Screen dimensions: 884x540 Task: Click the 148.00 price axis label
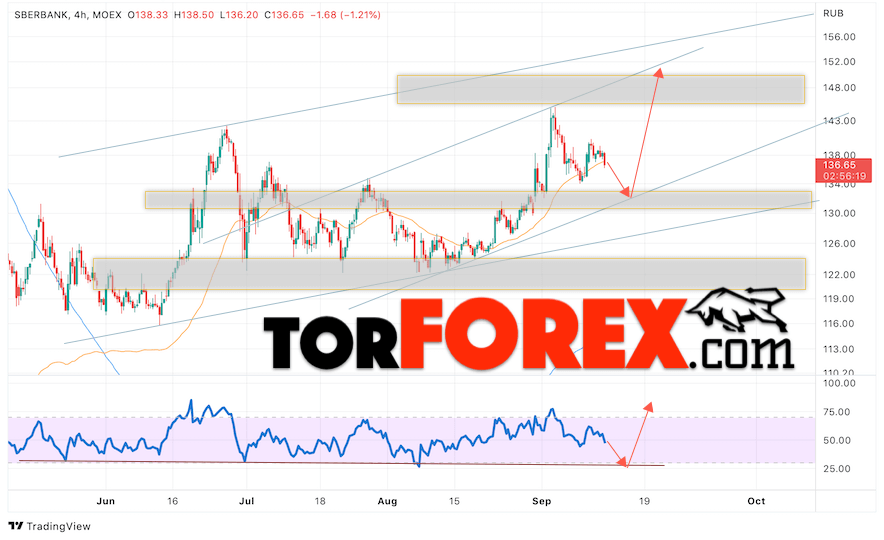point(839,88)
